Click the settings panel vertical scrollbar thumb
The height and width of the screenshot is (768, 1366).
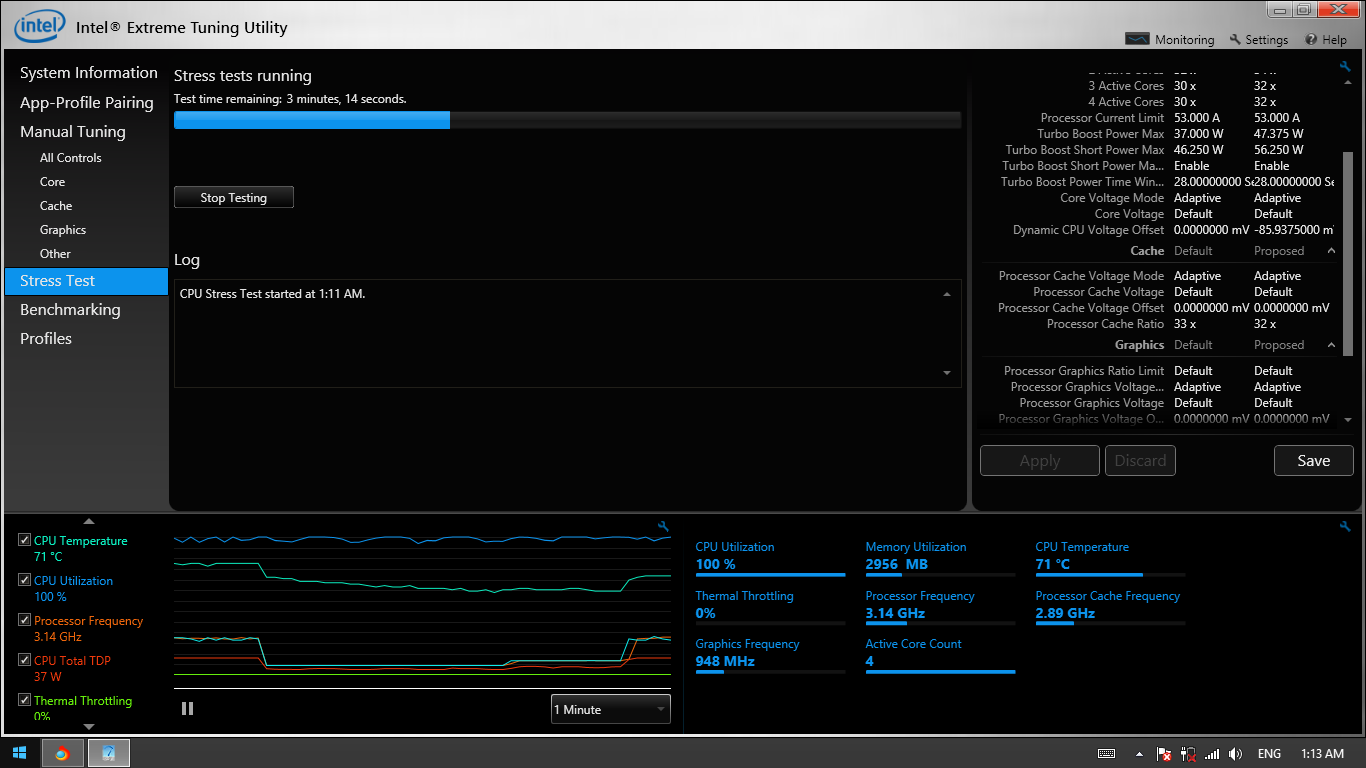pyautogui.click(x=1347, y=254)
